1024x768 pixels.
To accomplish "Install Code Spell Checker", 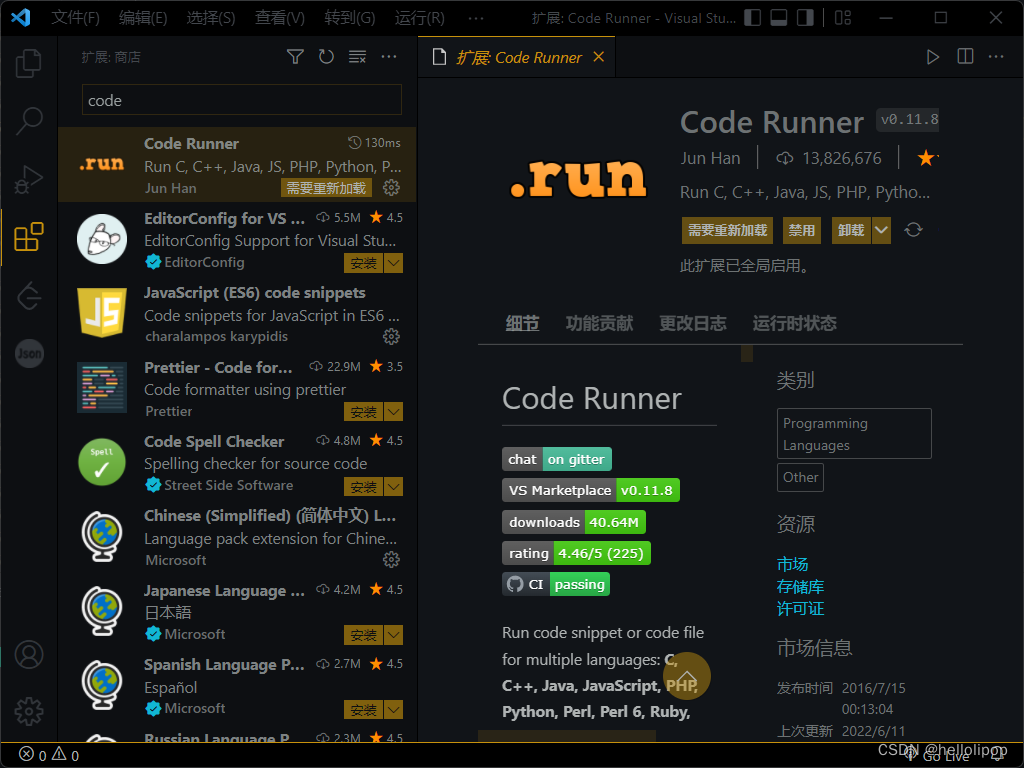I will (x=364, y=487).
